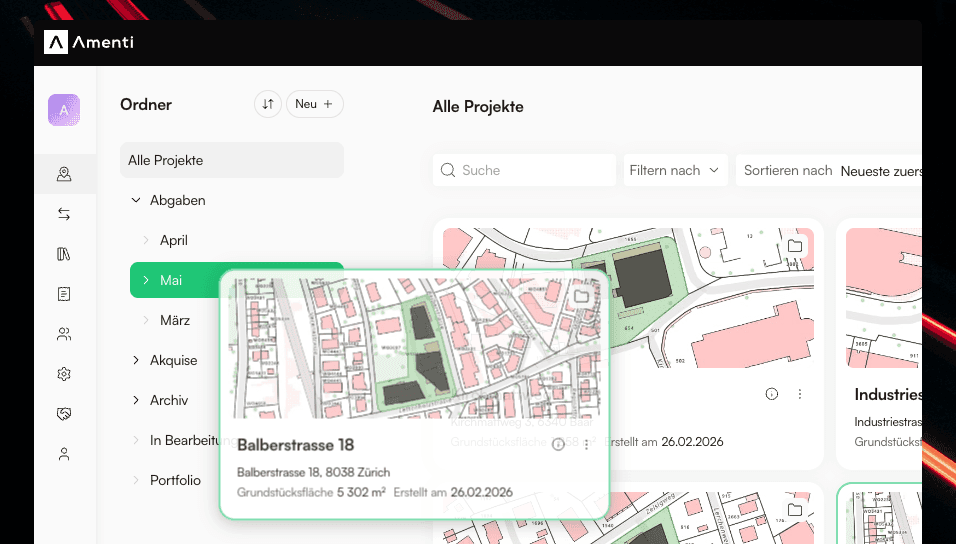
Task: Open the document list sidebar icon
Action: pyautogui.click(x=64, y=294)
